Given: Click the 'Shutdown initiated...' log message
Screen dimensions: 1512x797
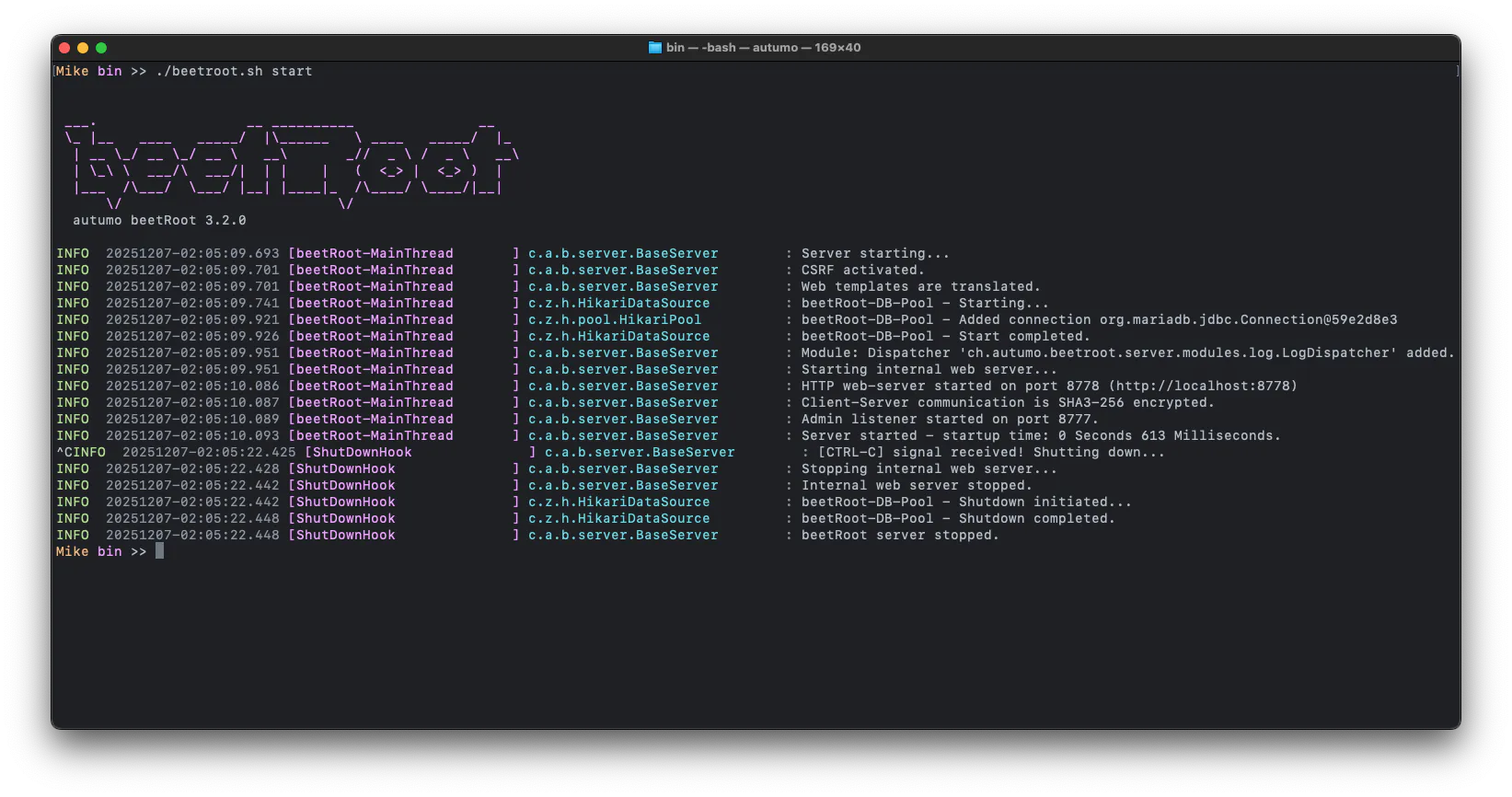Looking at the screenshot, I should pos(966,502).
